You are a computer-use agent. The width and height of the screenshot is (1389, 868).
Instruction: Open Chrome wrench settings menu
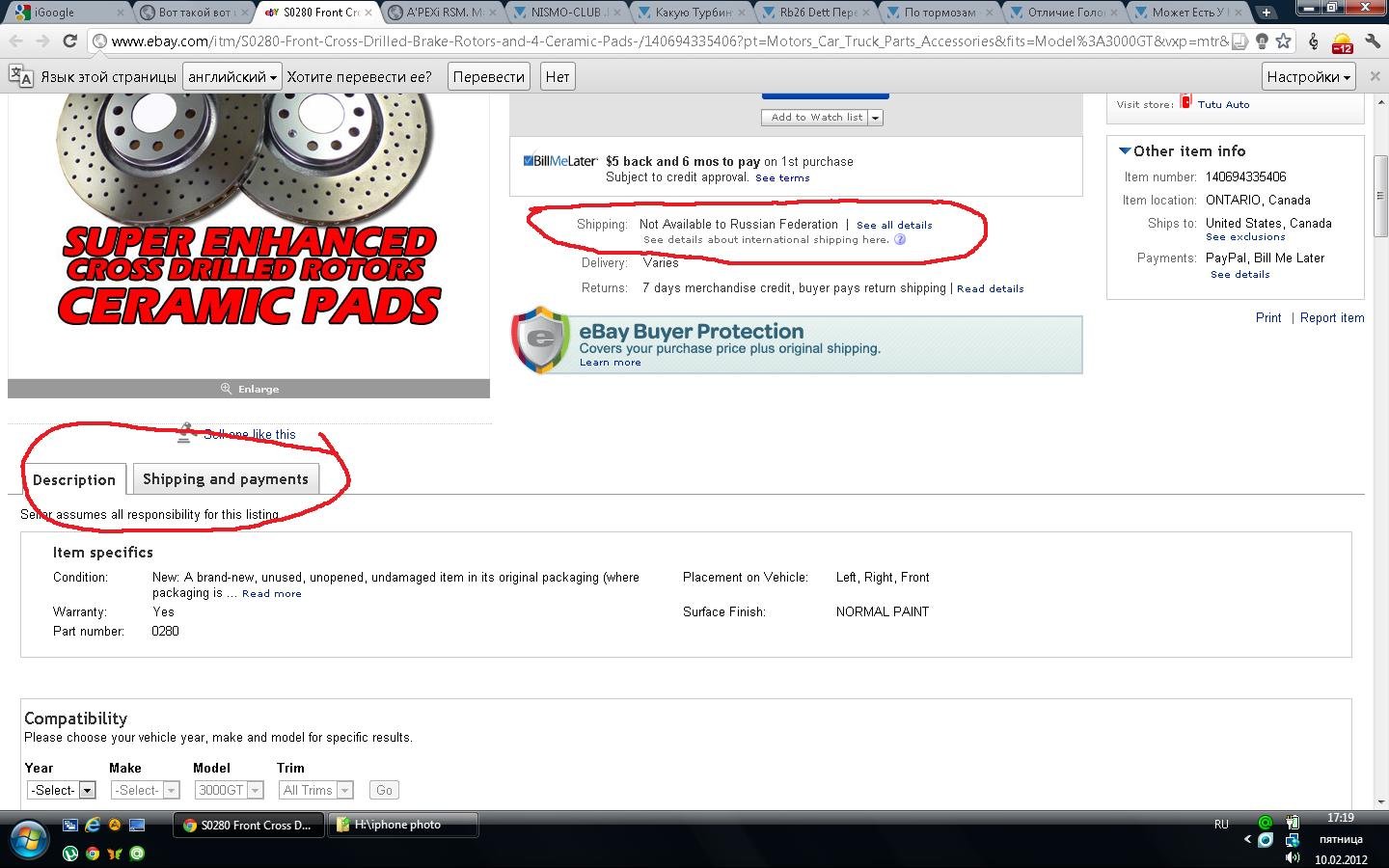click(x=1372, y=41)
